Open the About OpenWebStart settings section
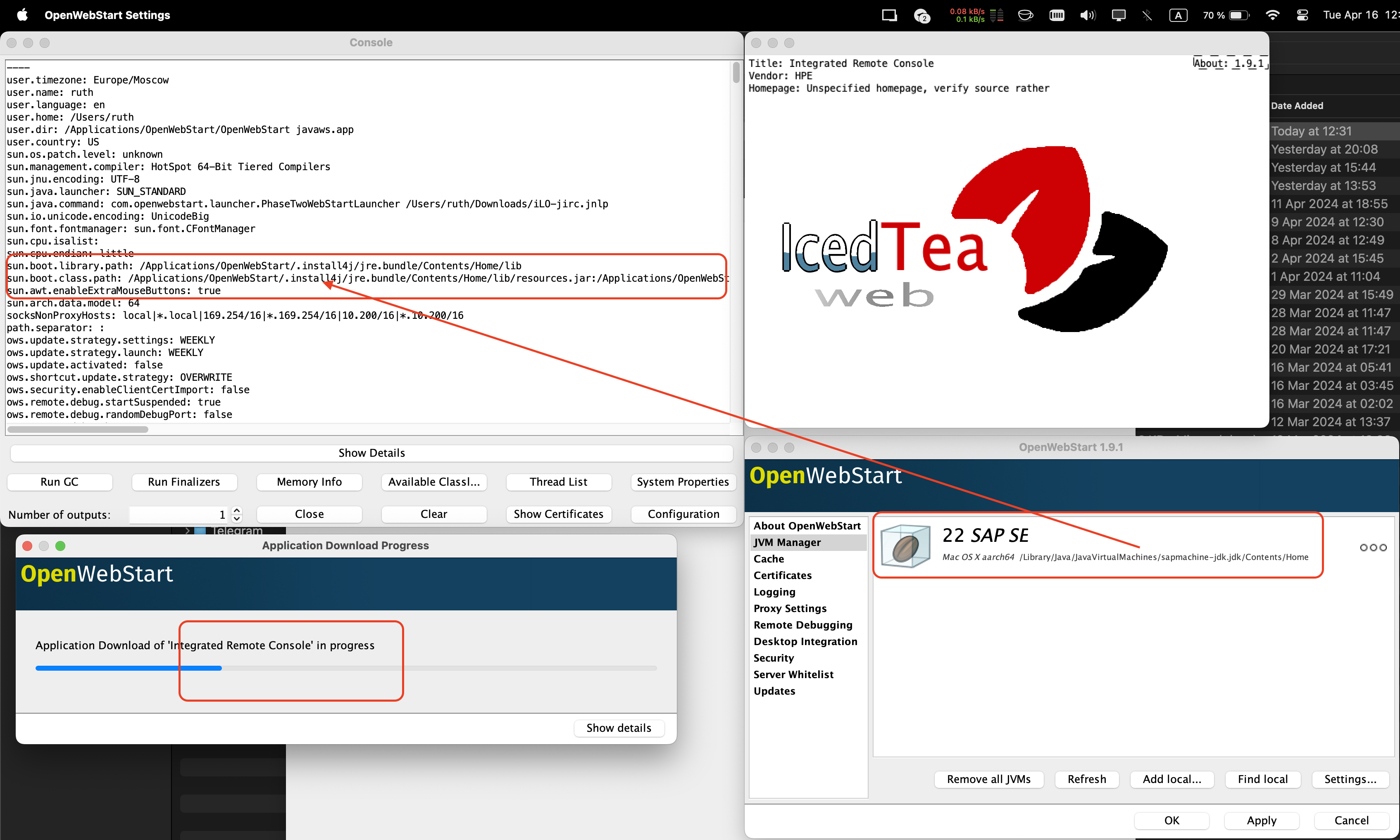Image resolution: width=1400 pixels, height=840 pixels. [x=807, y=526]
